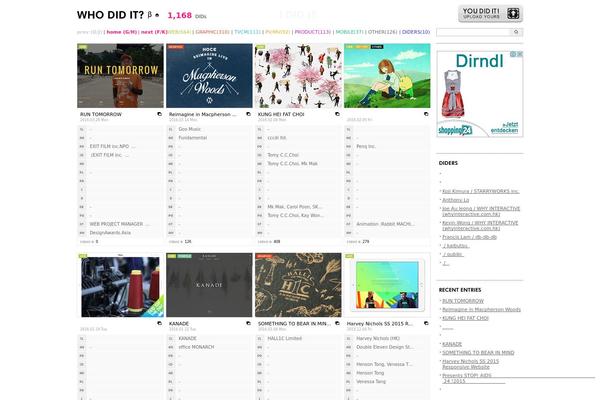The height and width of the screenshot is (400, 600).
Task: Click 'Mk Mak, Carol Poon, SK...' credit row
Action: pos(295,207)
